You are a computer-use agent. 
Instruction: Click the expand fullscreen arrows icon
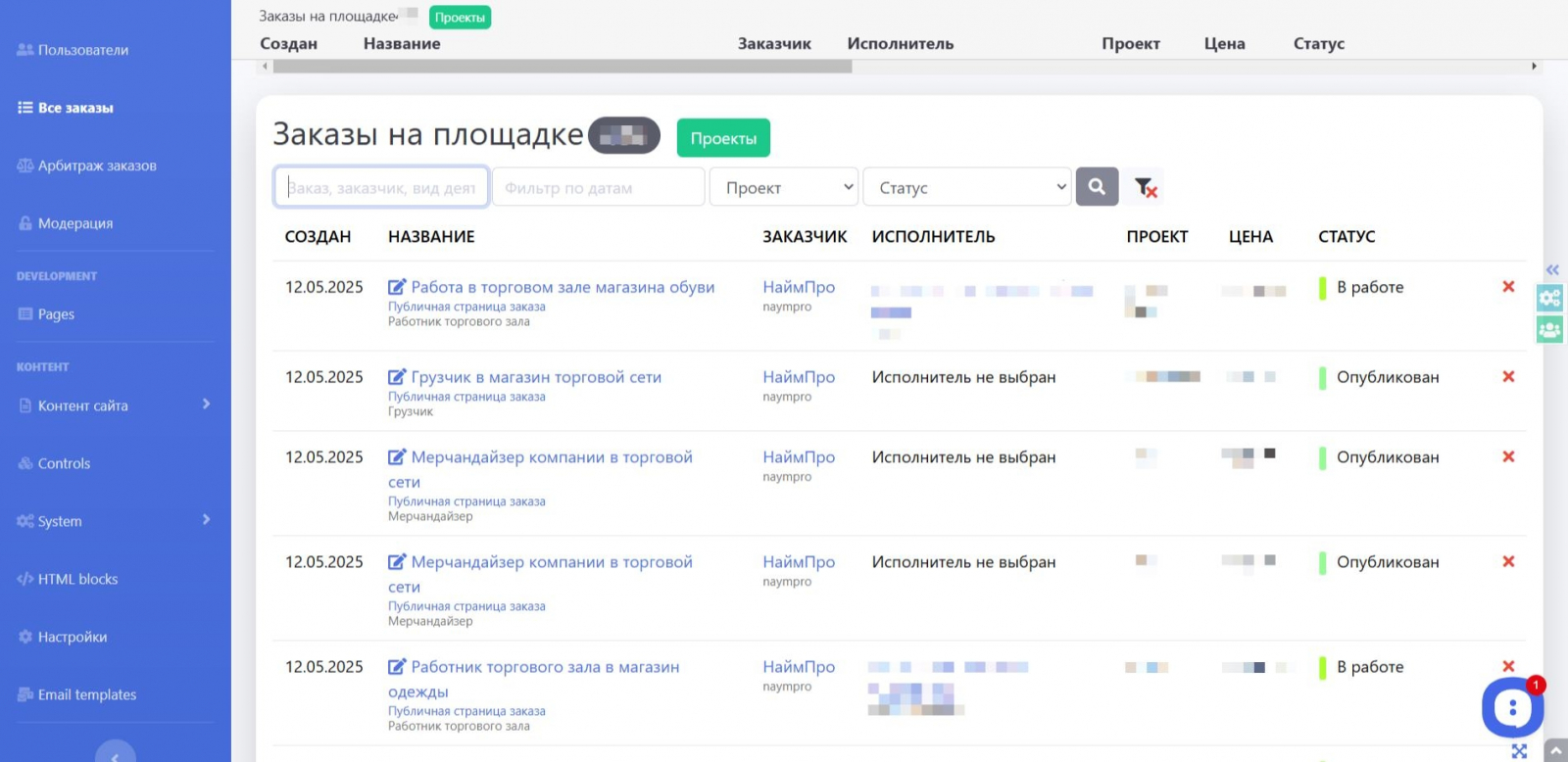coord(1519,751)
